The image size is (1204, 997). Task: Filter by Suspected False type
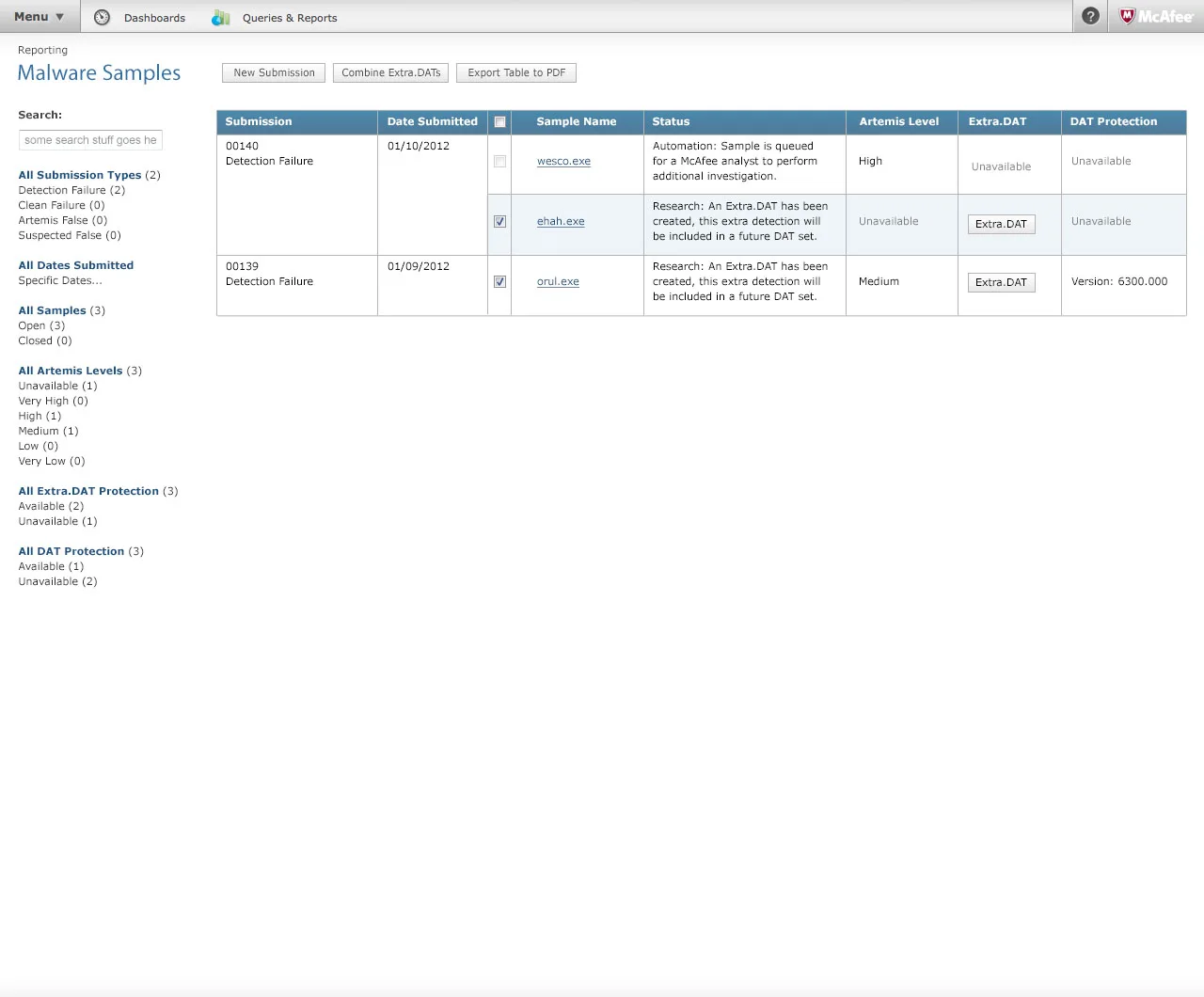point(70,235)
